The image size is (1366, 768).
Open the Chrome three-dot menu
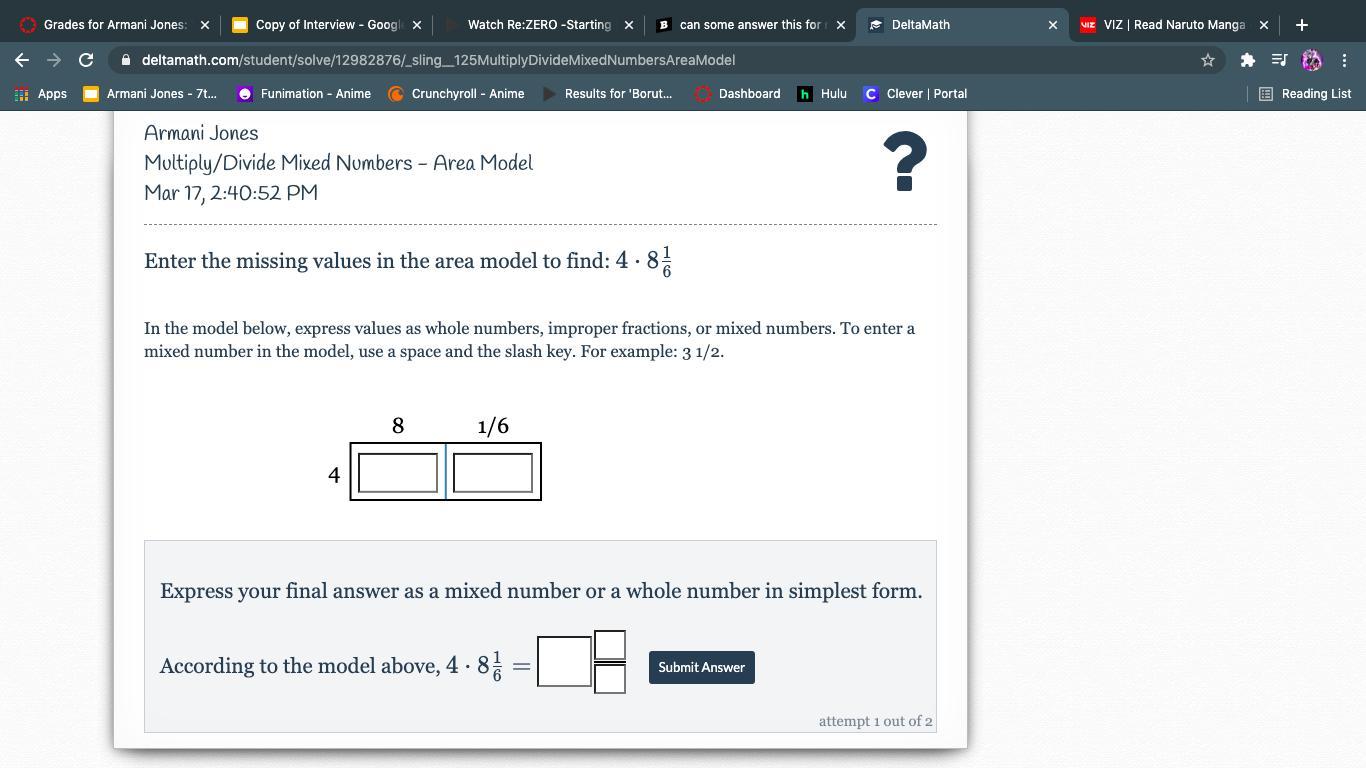1344,60
